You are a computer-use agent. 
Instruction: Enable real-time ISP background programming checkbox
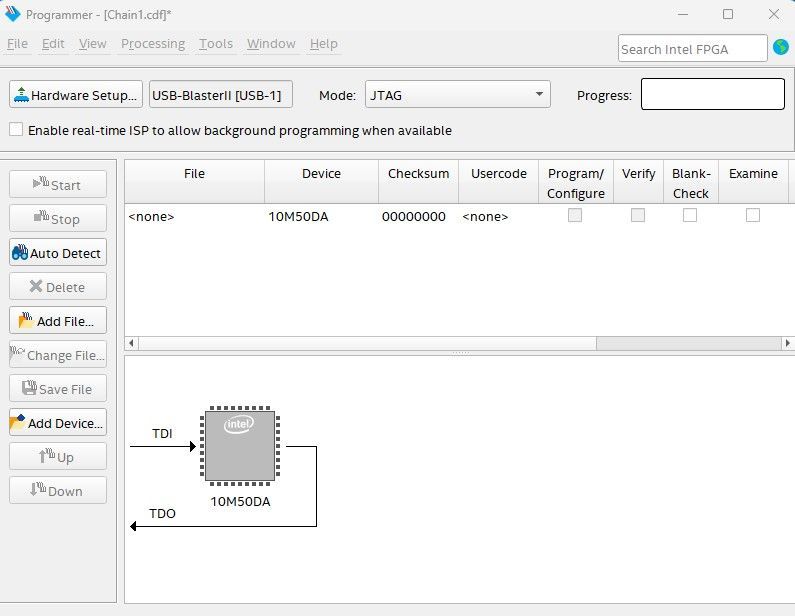tap(16, 130)
